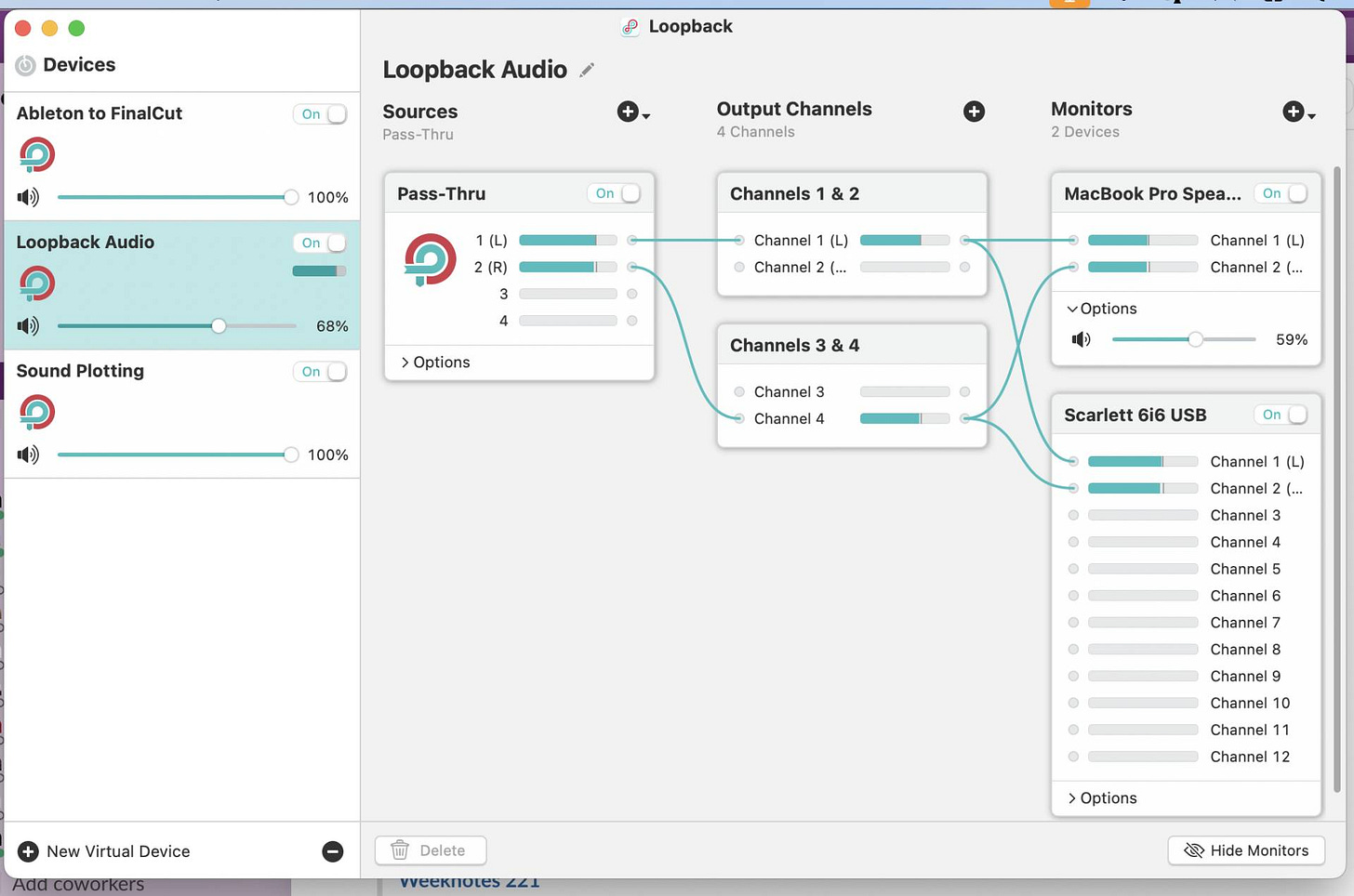Click monitors panel vertical scrollbar
Image resolution: width=1354 pixels, height=896 pixels.
(1338, 479)
